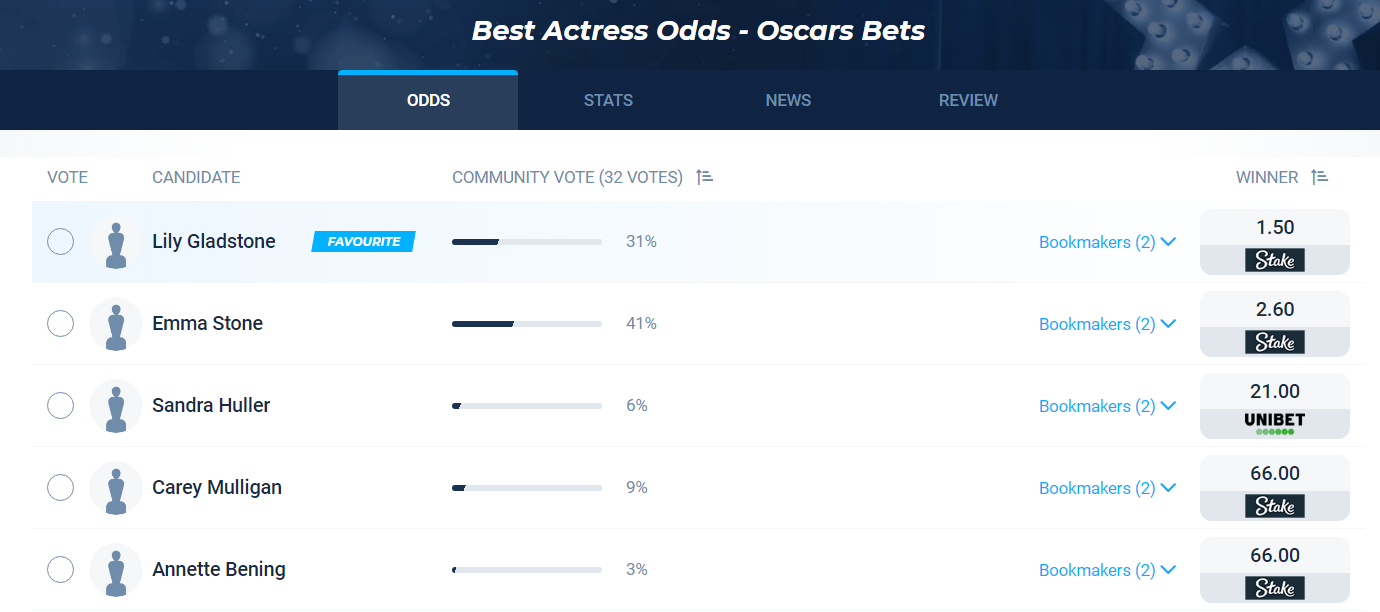Switch to the Stats tab
The height and width of the screenshot is (612, 1380).
point(608,100)
